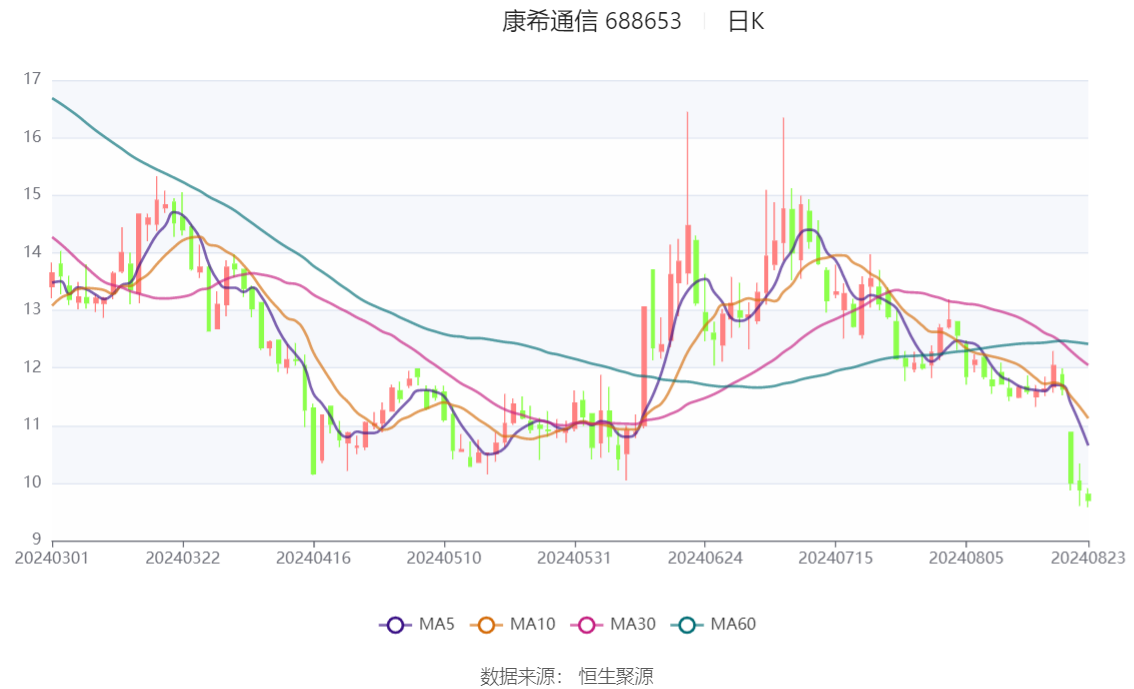Select the 20240624 date axis label
The height and width of the screenshot is (689, 1134).
[x=705, y=558]
